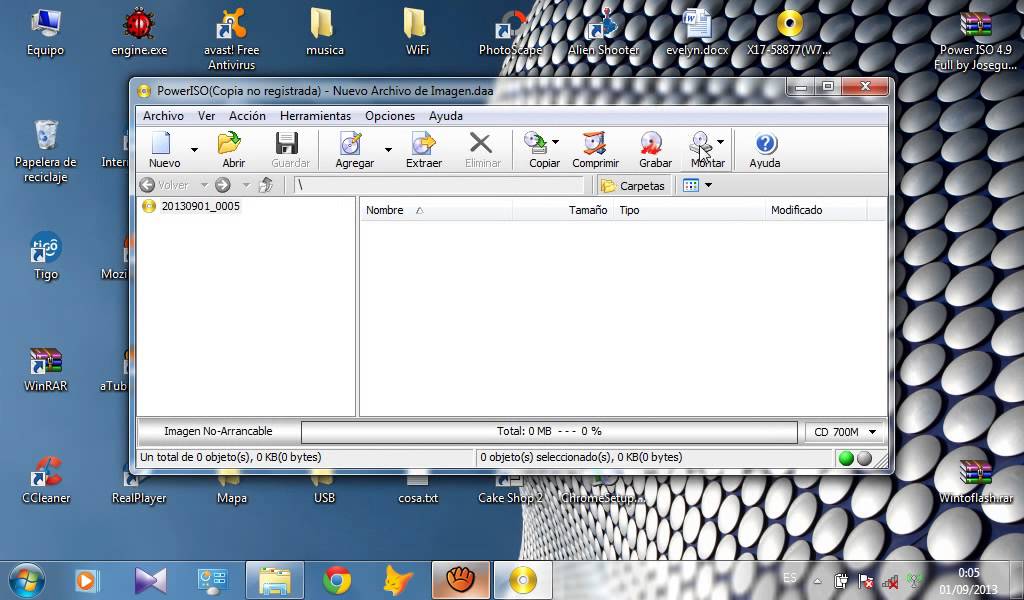This screenshot has height=600, width=1024.
Task: Open File Explorer from the taskbar
Action: 275,580
